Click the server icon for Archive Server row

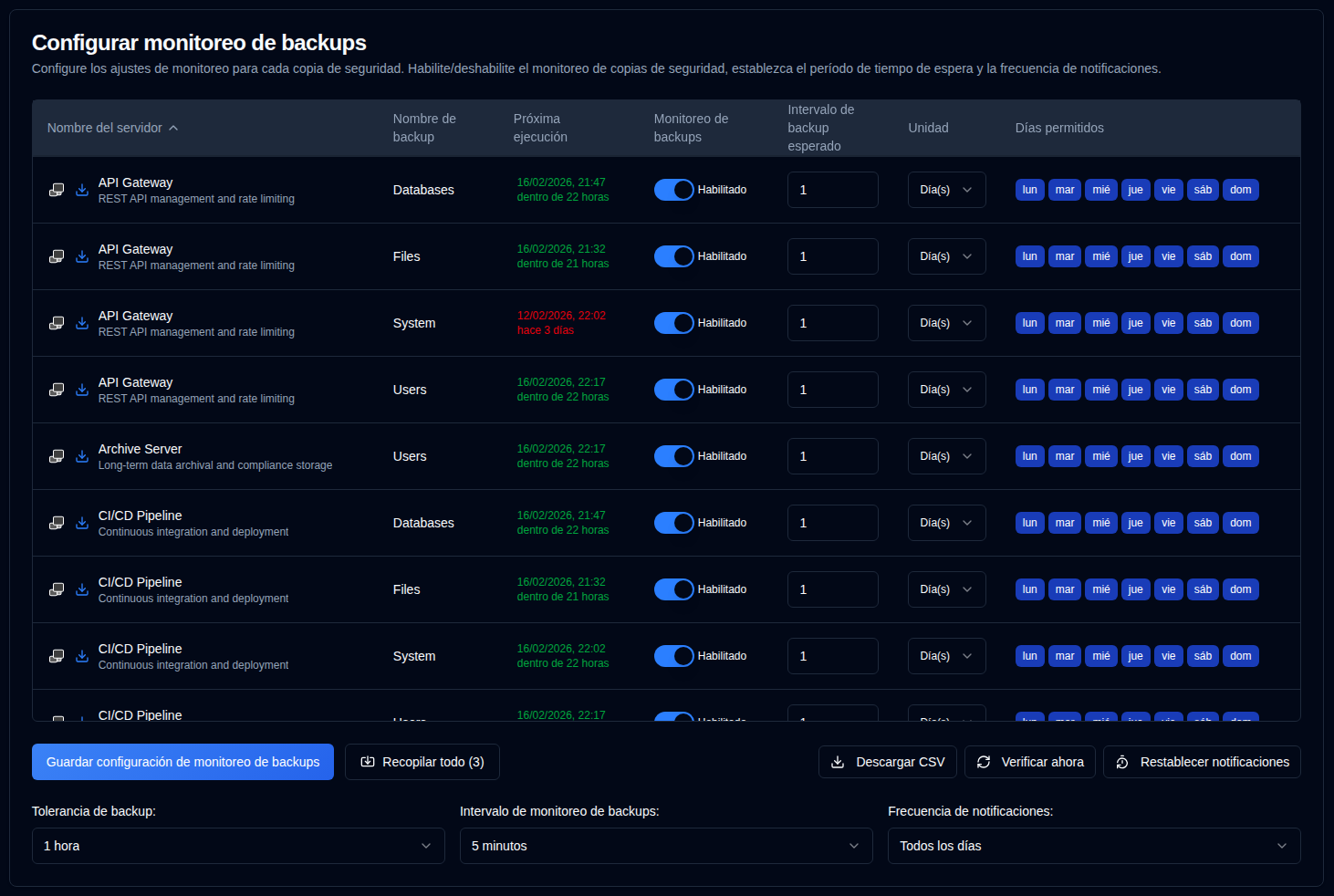click(57, 456)
